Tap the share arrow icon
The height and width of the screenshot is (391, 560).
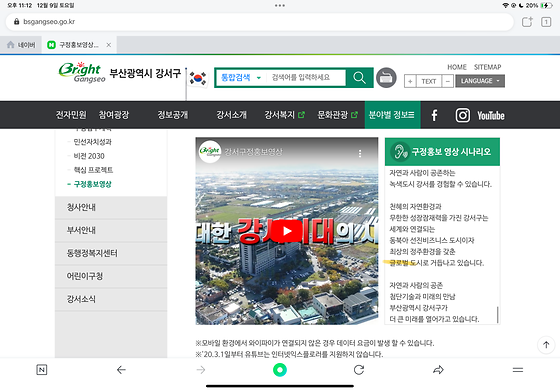[x=438, y=370]
